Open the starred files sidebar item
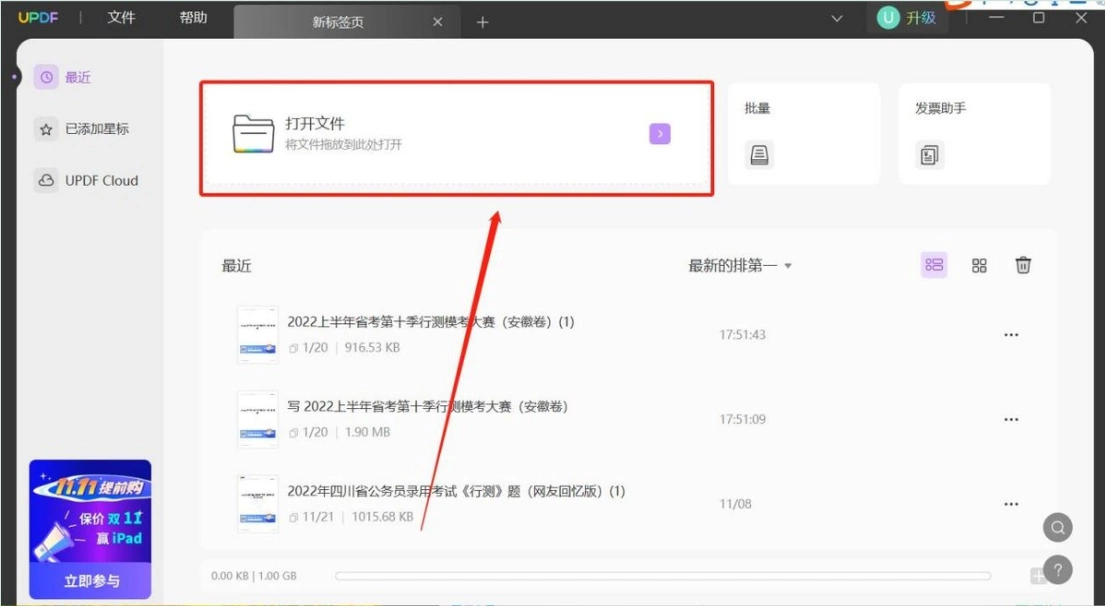The height and width of the screenshot is (606, 1105). 82,129
